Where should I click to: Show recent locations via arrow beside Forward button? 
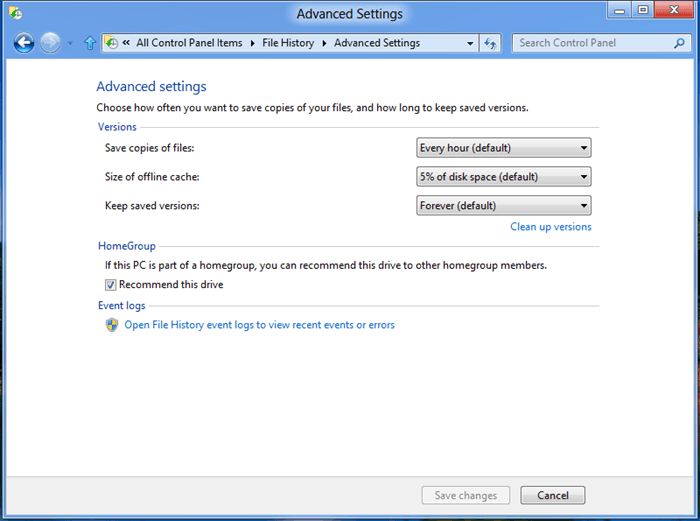click(x=70, y=44)
